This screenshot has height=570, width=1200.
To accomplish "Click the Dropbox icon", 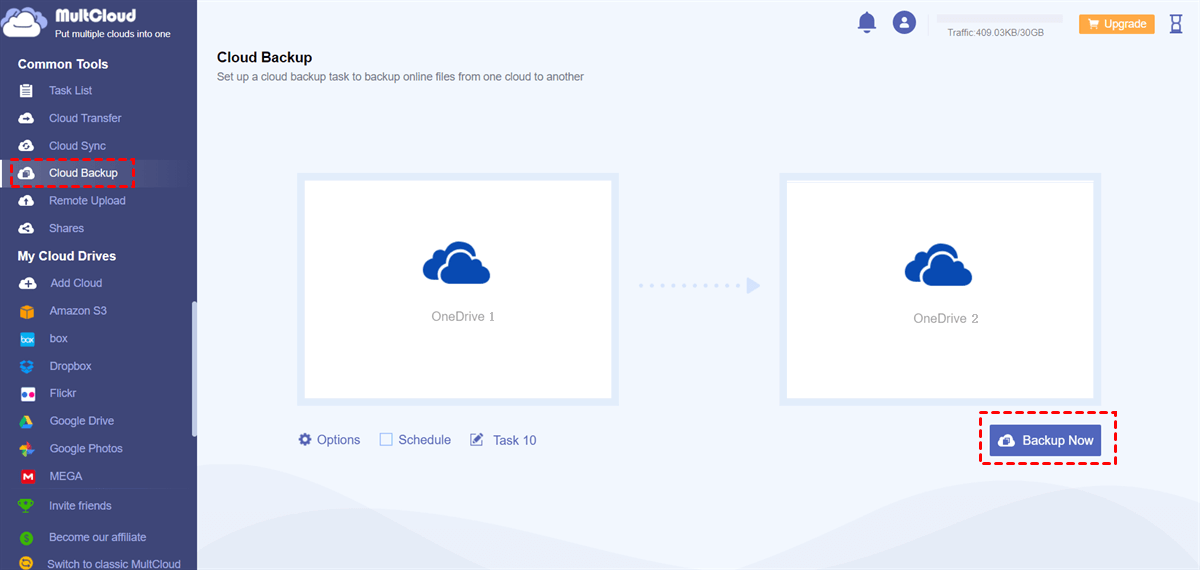I will point(27,366).
